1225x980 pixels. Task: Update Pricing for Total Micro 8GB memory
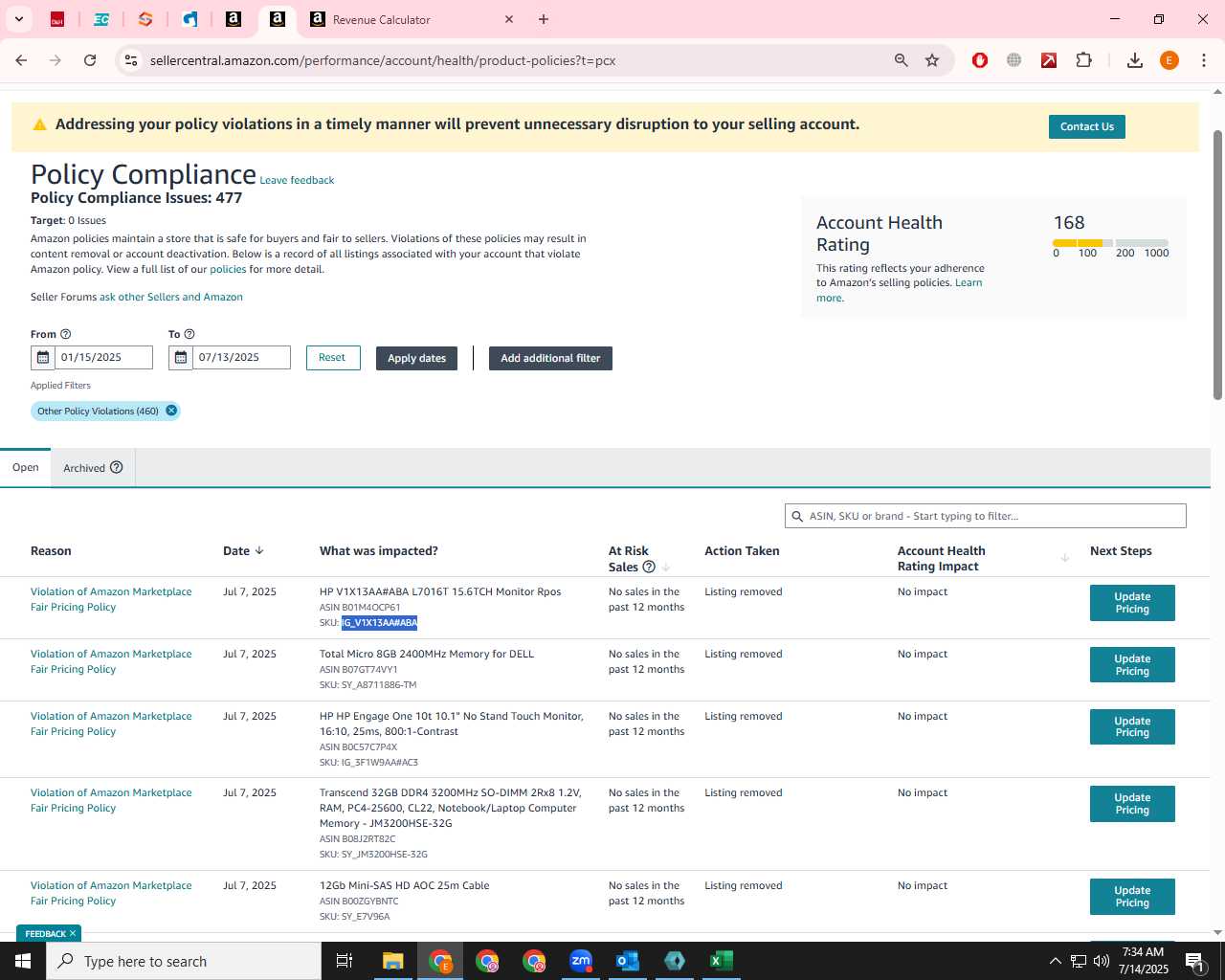tap(1132, 665)
